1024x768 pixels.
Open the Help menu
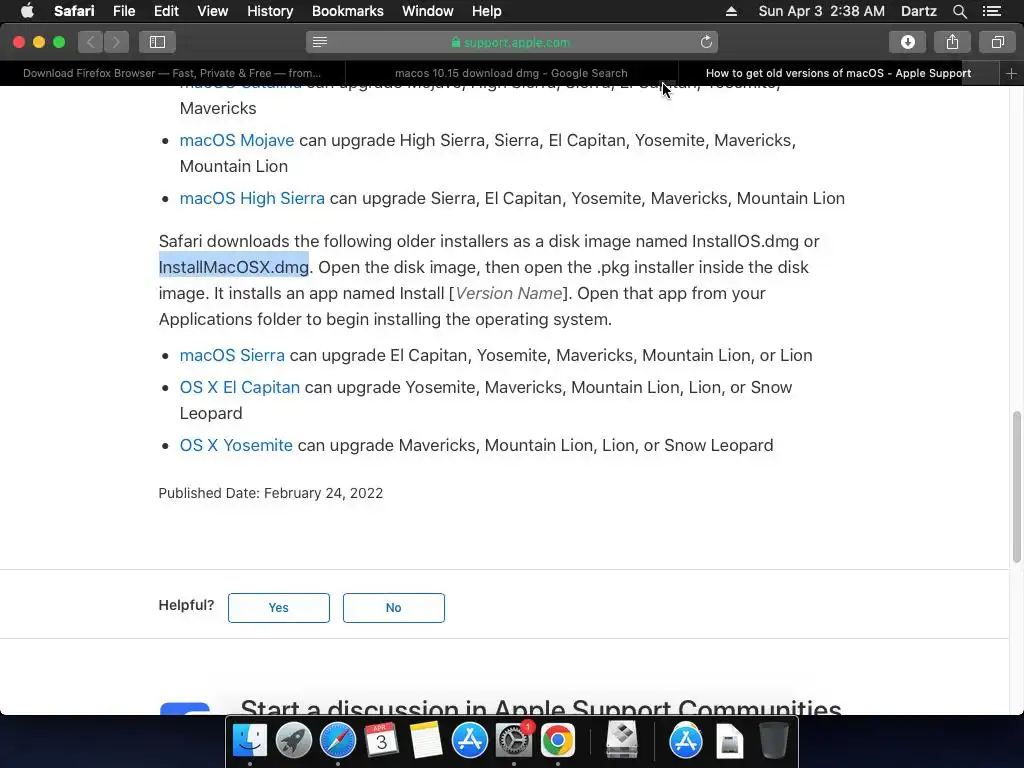coord(487,11)
